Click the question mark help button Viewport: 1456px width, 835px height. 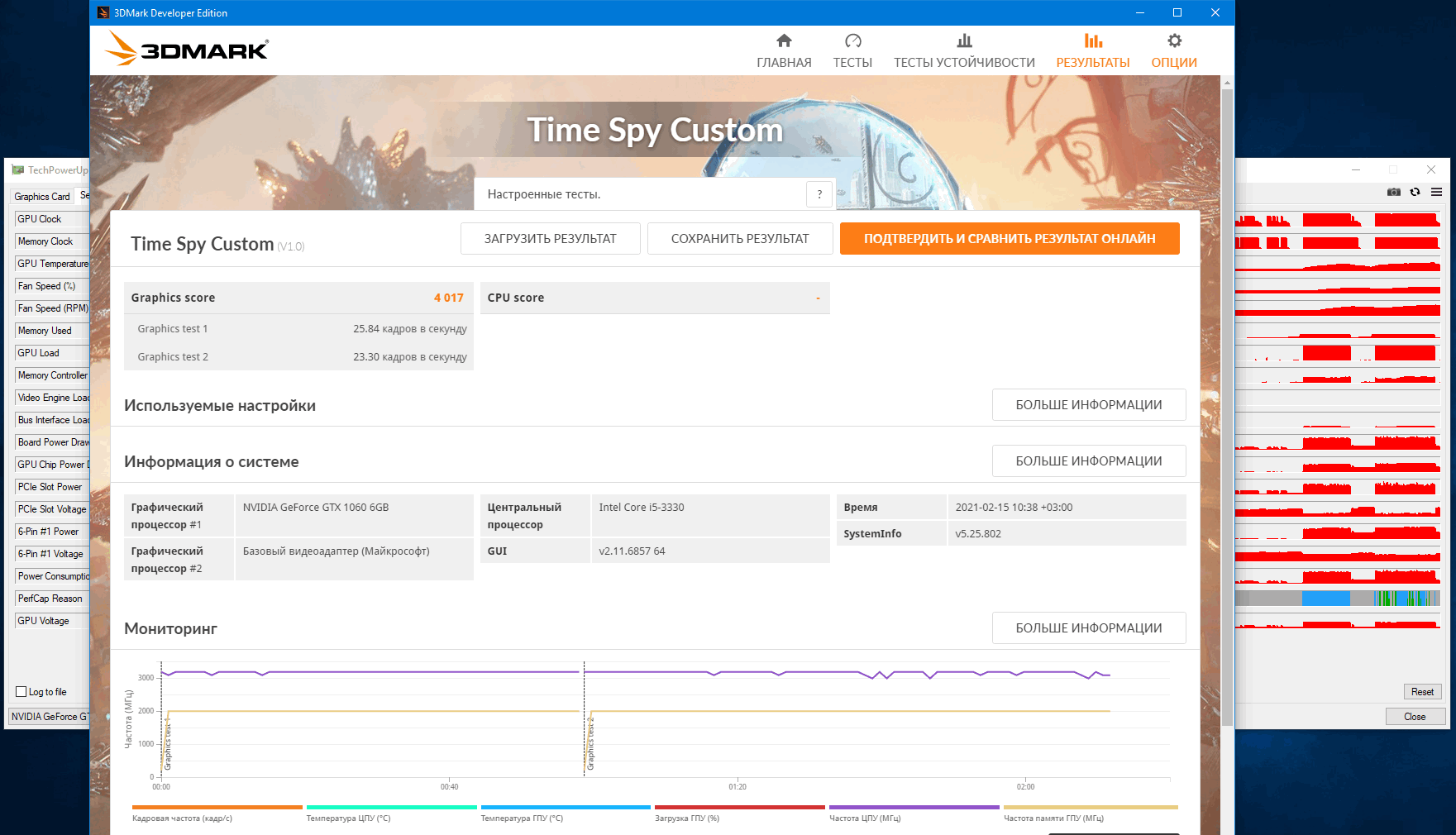(x=819, y=194)
